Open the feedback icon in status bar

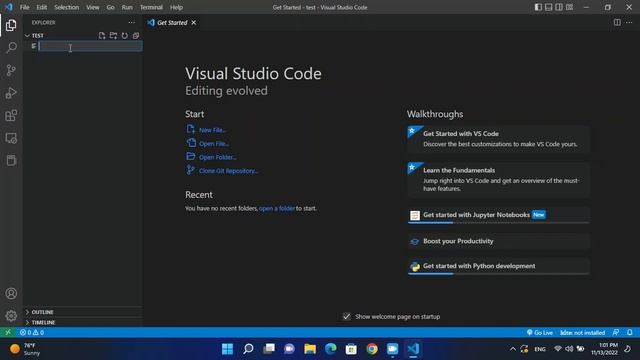tap(616, 332)
